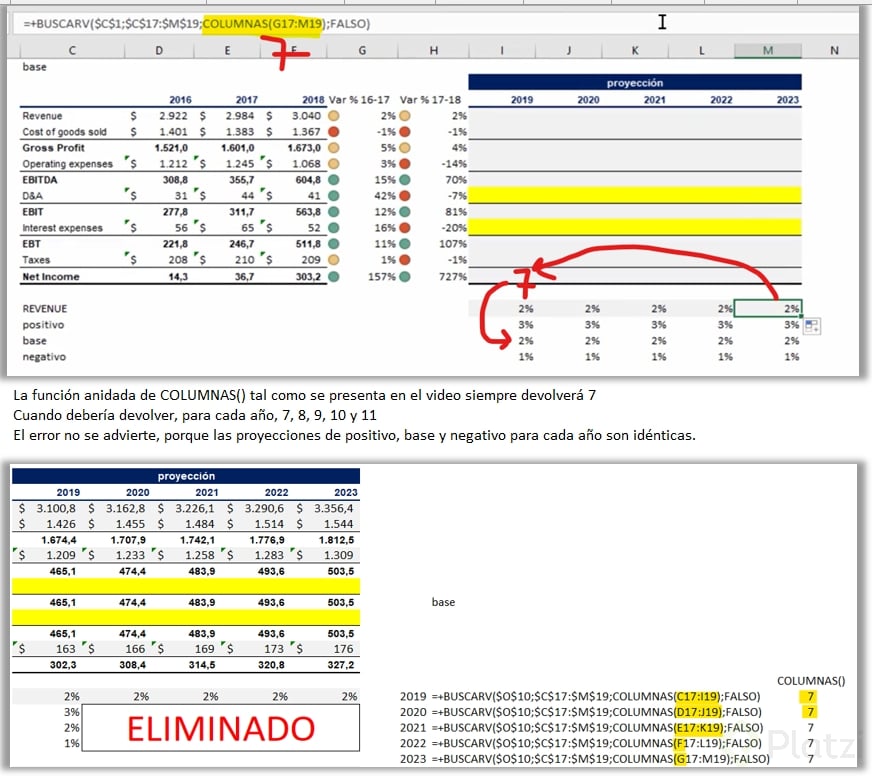The width and height of the screenshot is (872, 776).
Task: Click the green status icon beside Revenue 2% variance
Action: [x=405, y=116]
